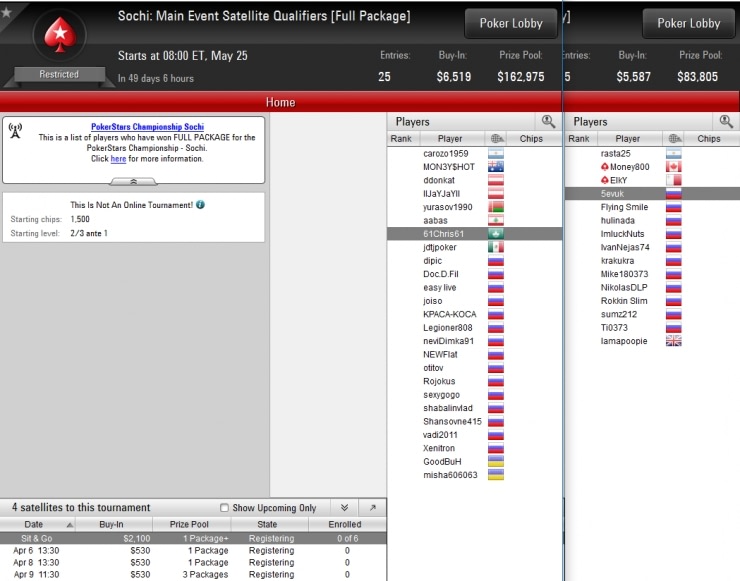740x581 pixels.
Task: Sort right panel by Rank header
Action: tap(579, 139)
